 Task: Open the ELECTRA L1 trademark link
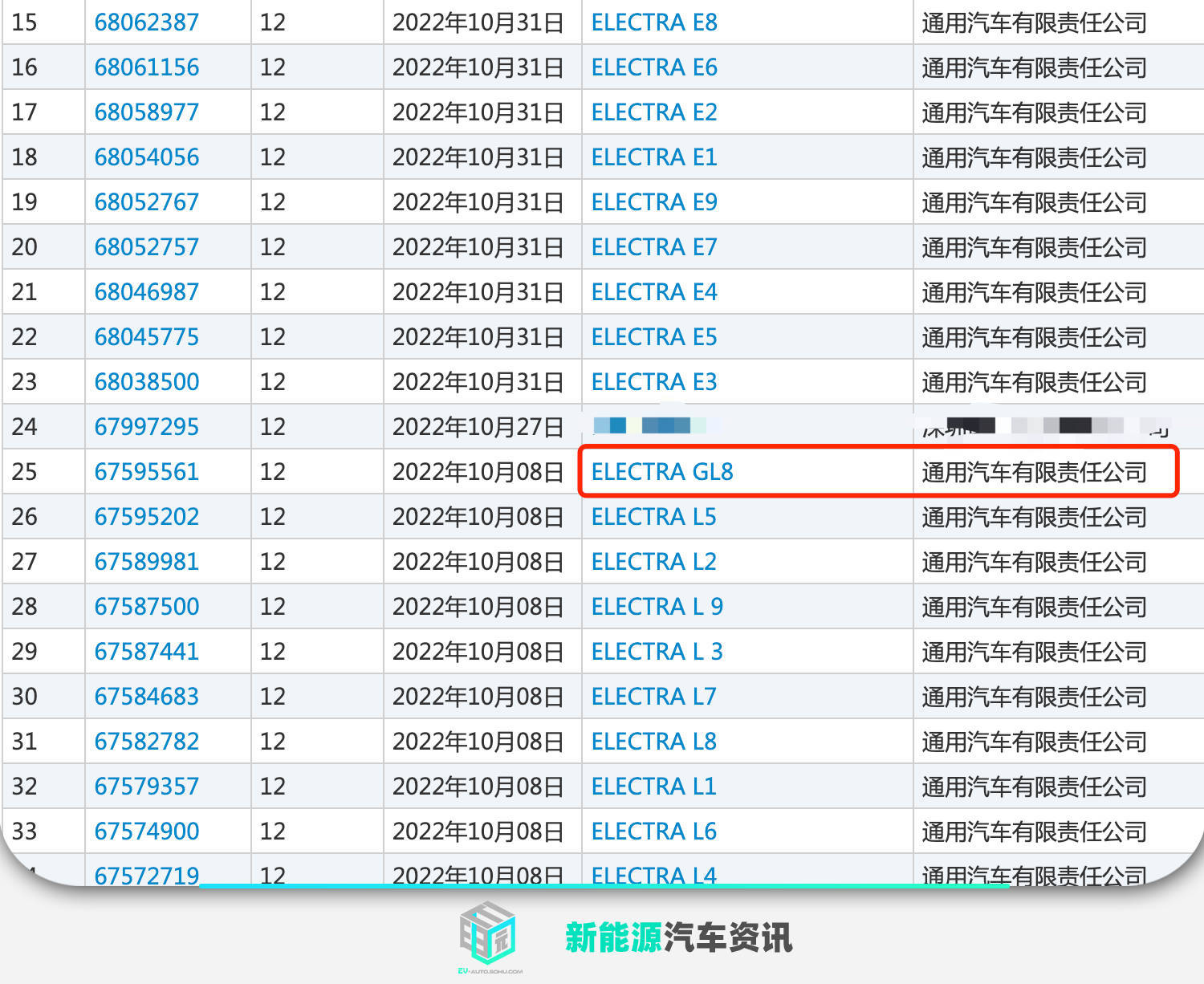coord(654,787)
